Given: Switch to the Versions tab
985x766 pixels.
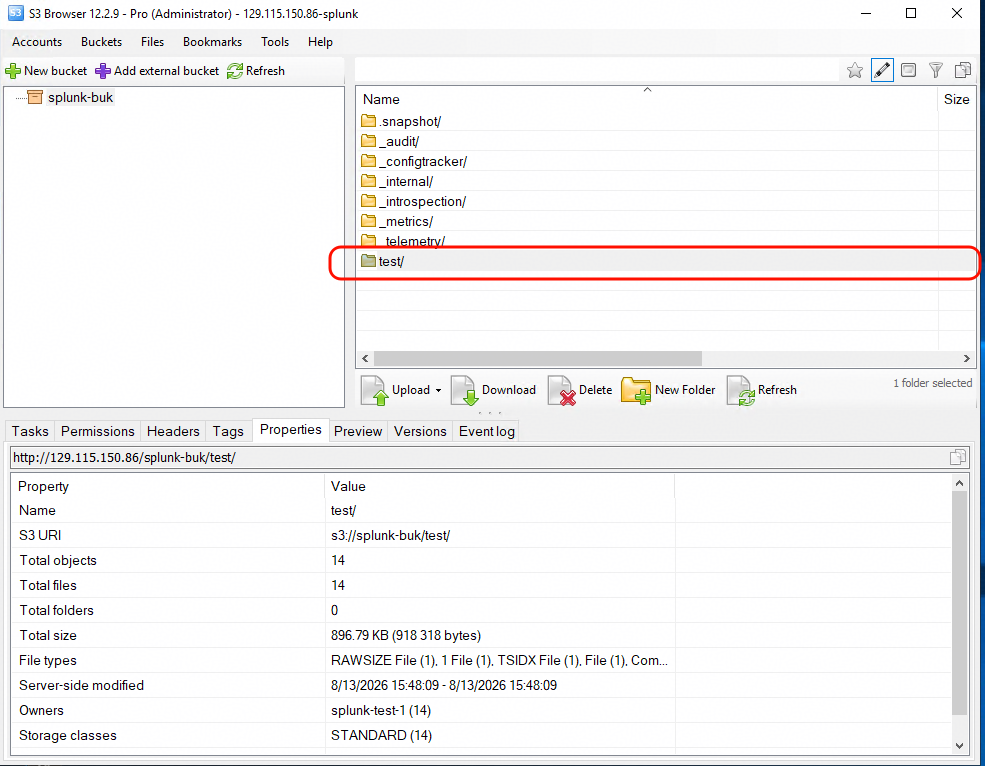Looking at the screenshot, I should coord(420,431).
